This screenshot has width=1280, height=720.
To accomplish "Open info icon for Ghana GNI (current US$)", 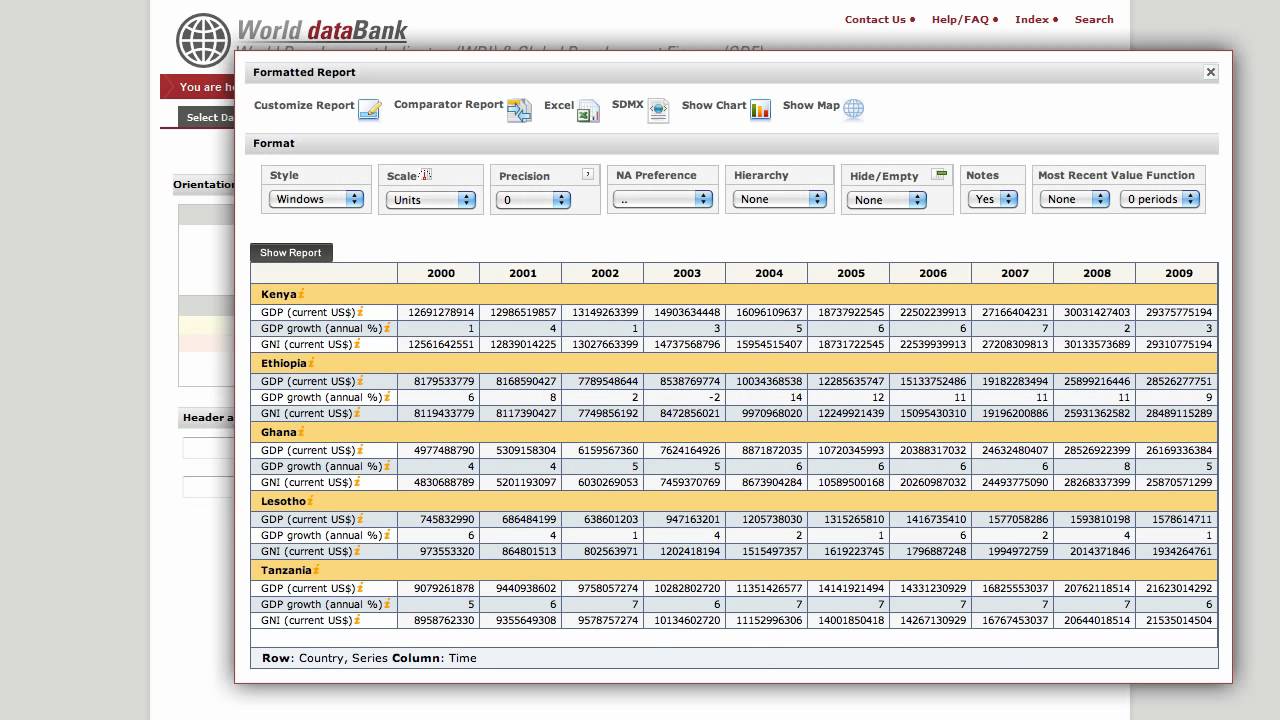I will pyautogui.click(x=357, y=482).
